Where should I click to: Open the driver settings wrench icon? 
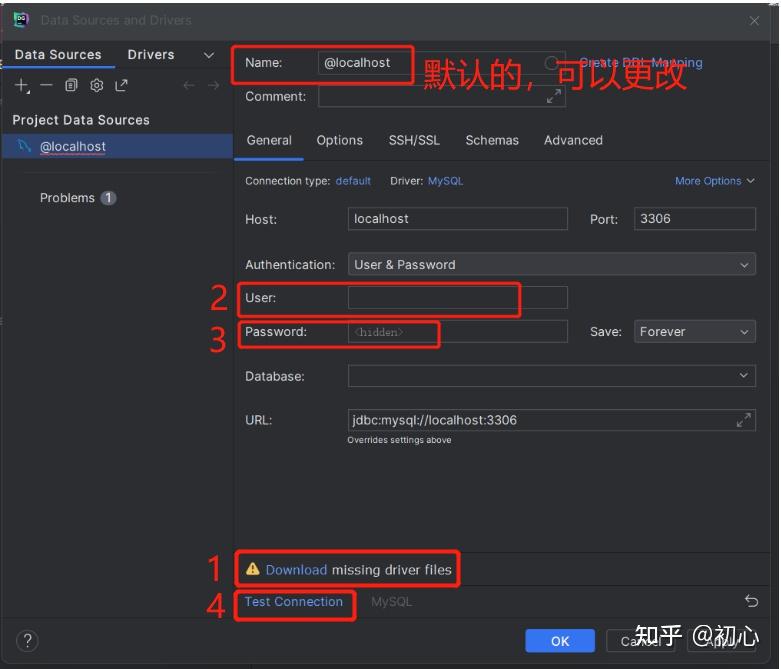click(96, 86)
